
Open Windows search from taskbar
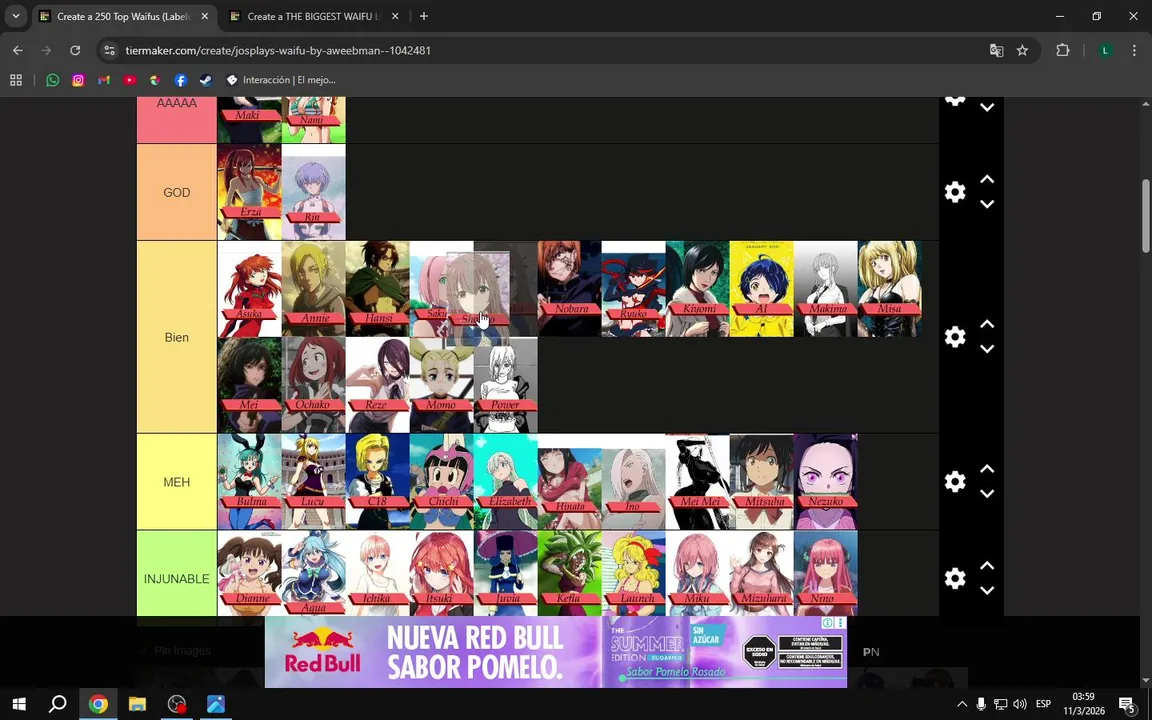[57, 704]
